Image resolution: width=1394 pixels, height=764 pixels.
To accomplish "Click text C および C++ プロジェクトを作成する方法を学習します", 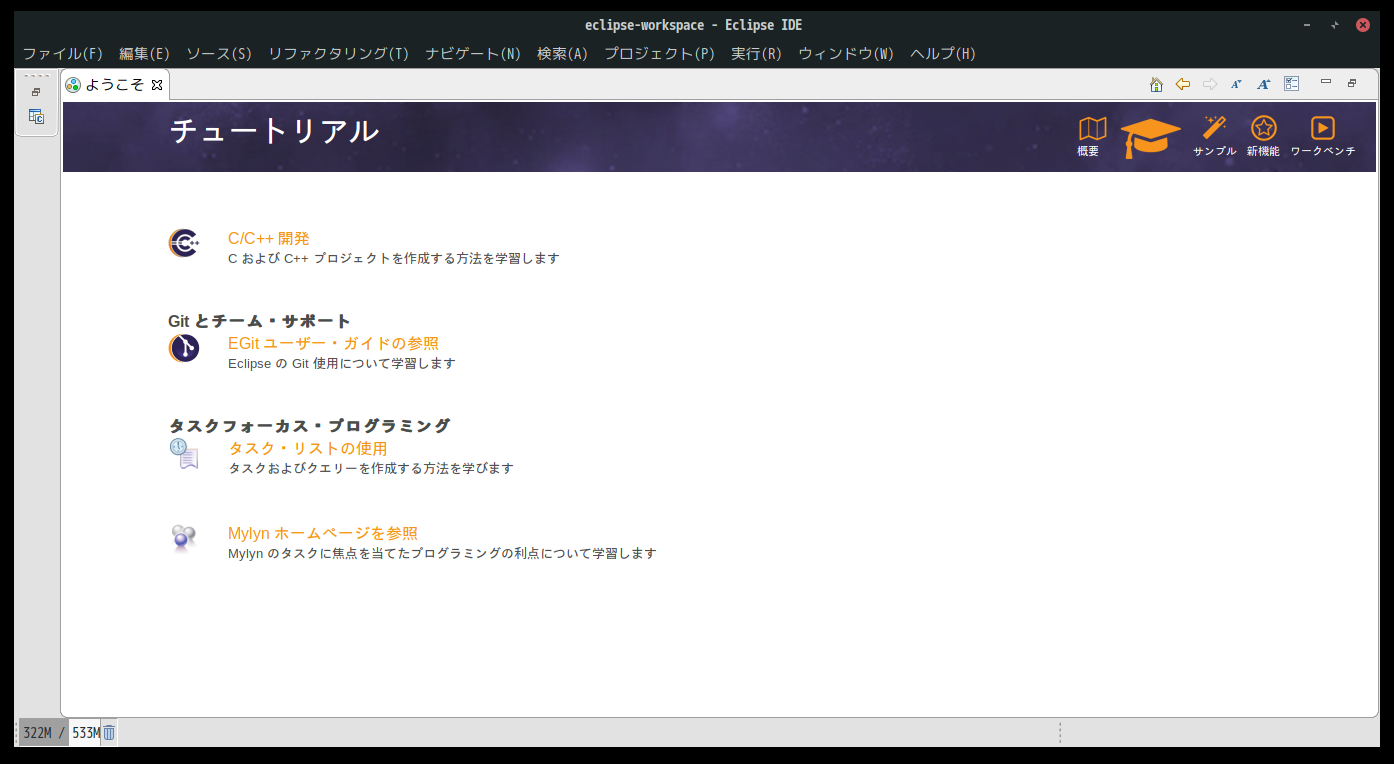I will point(394,258).
